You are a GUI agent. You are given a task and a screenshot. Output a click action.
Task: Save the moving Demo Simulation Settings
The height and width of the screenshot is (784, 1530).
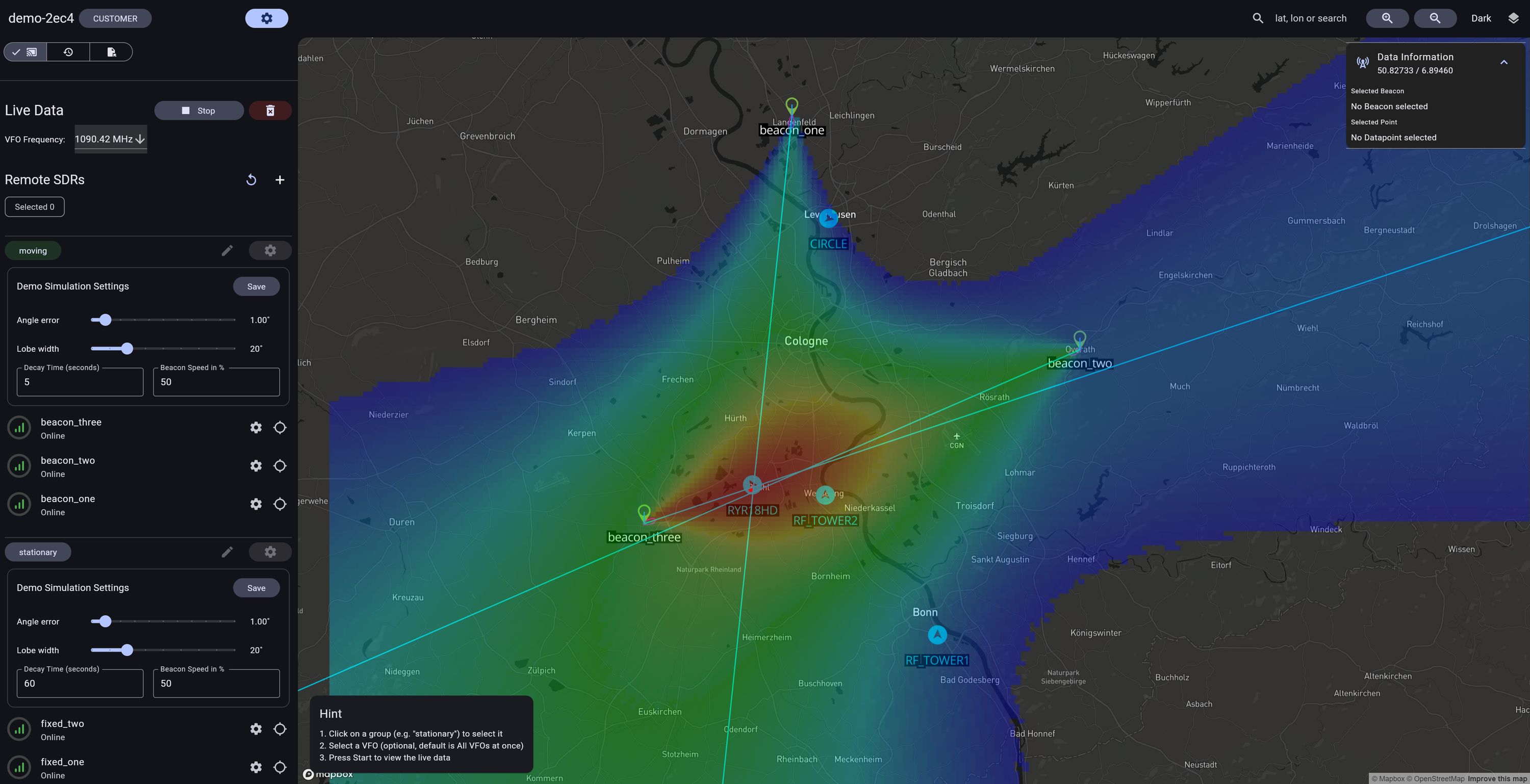[256, 286]
